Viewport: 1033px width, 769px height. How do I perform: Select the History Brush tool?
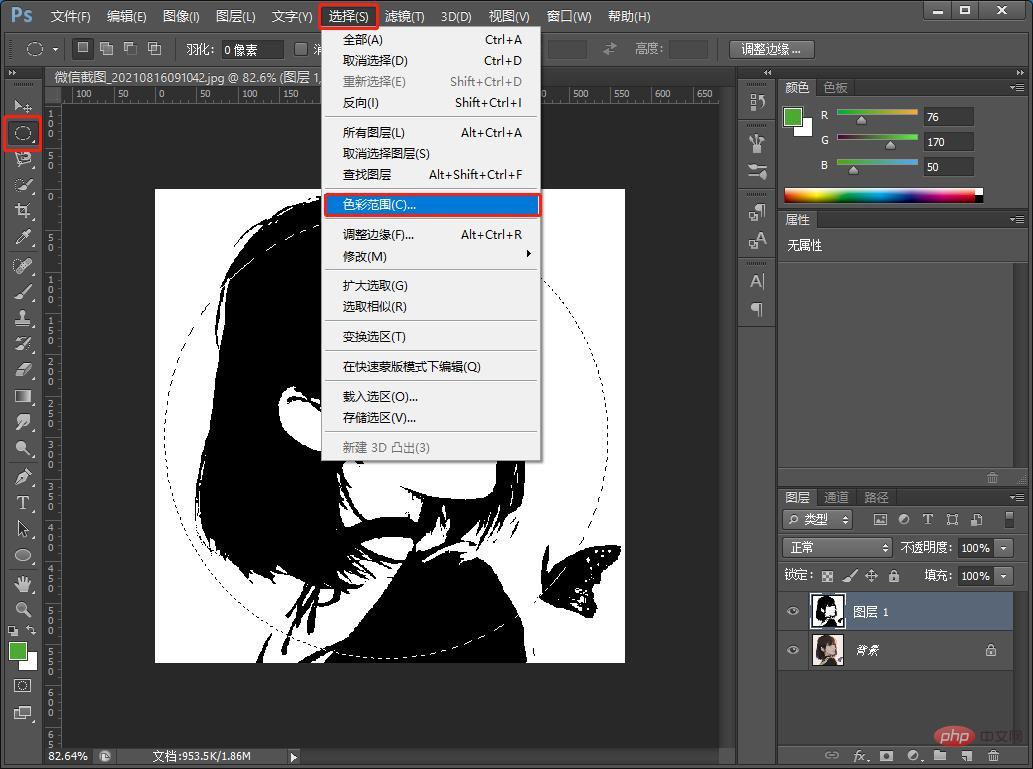(22, 343)
